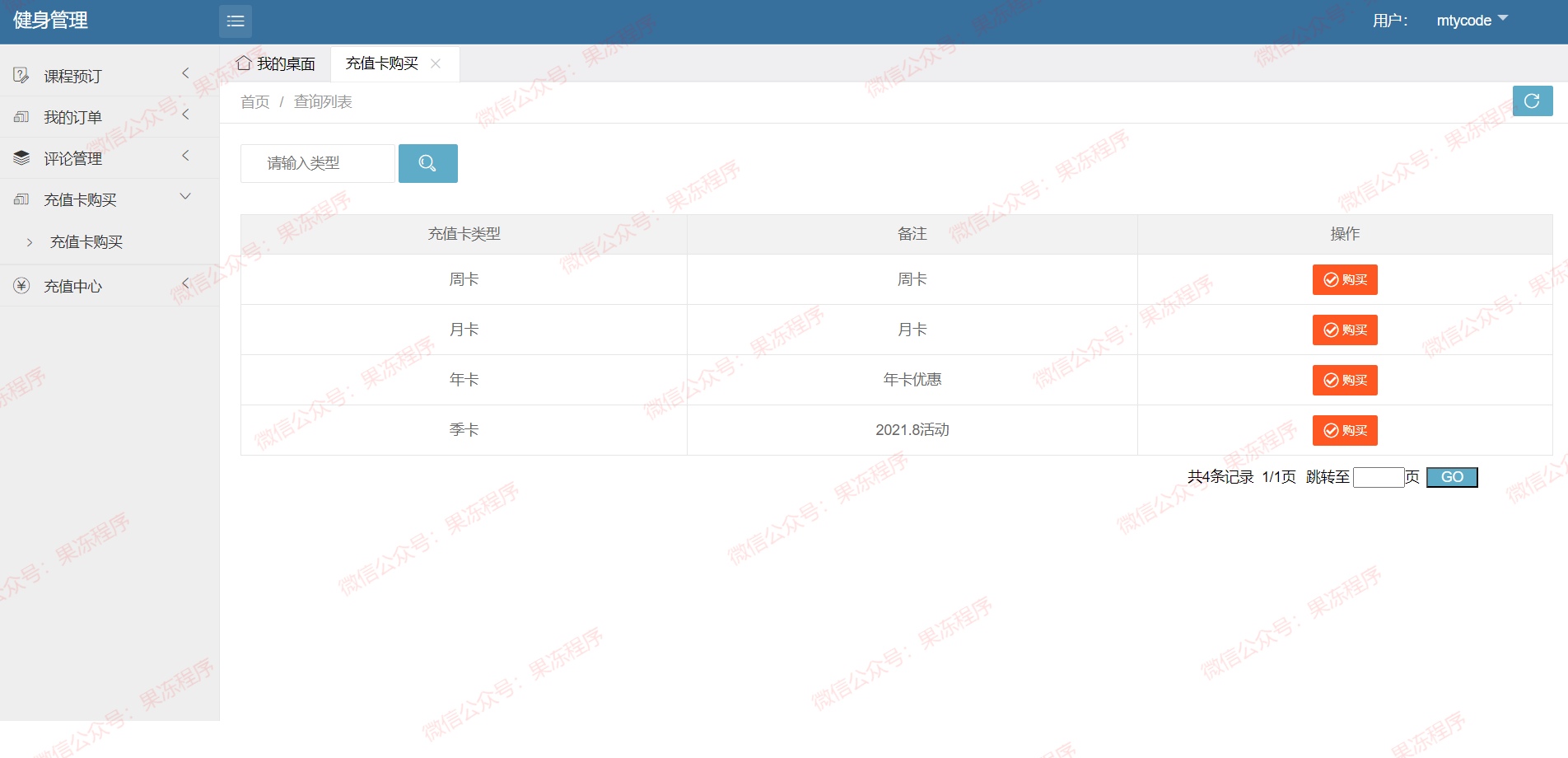
Task: Close the 充值卡购买 tab
Action: 436,63
